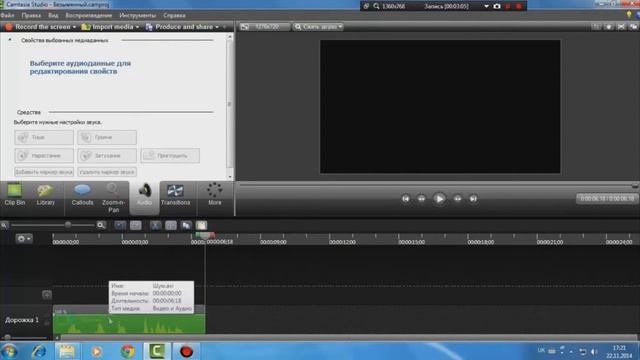Screen dimensions: 640x360
Task: Click the Дорожка 1 track label
Action: click(x=22, y=320)
